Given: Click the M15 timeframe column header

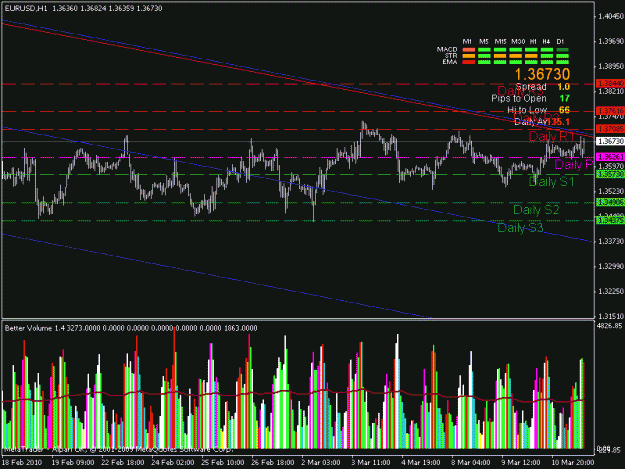Looking at the screenshot, I should [x=500, y=41].
